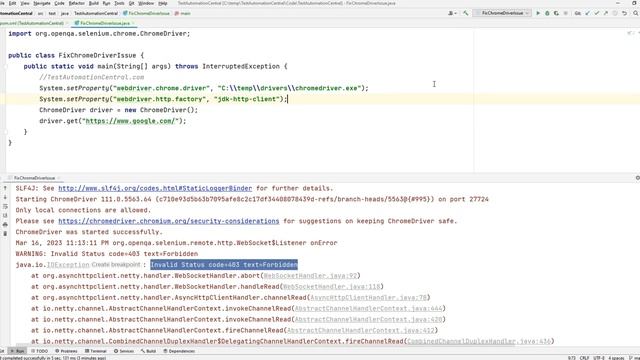Click the 'java' breadcrumb in navigation bar

(x=65, y=13)
